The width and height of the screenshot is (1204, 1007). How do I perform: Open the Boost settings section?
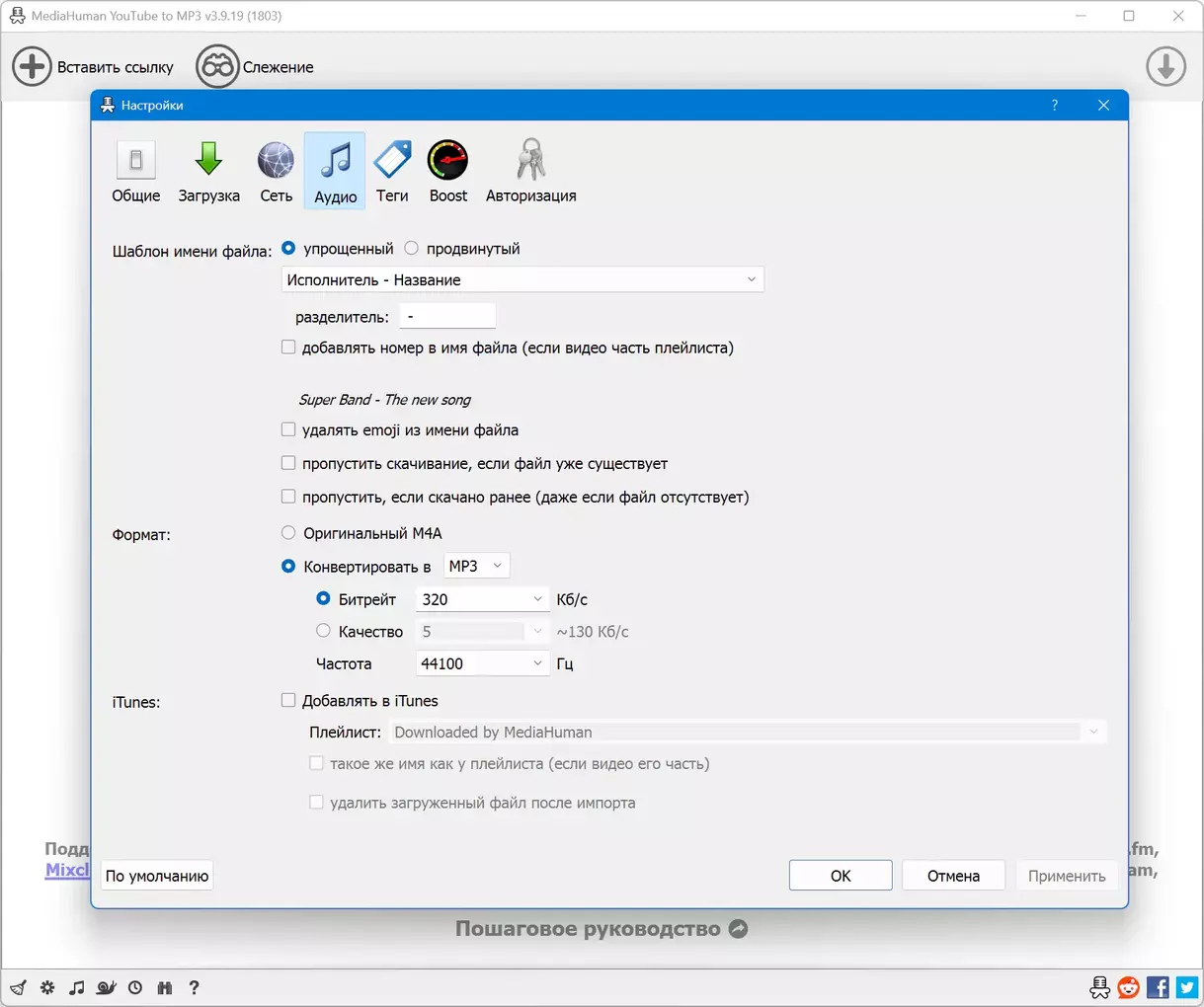(447, 171)
